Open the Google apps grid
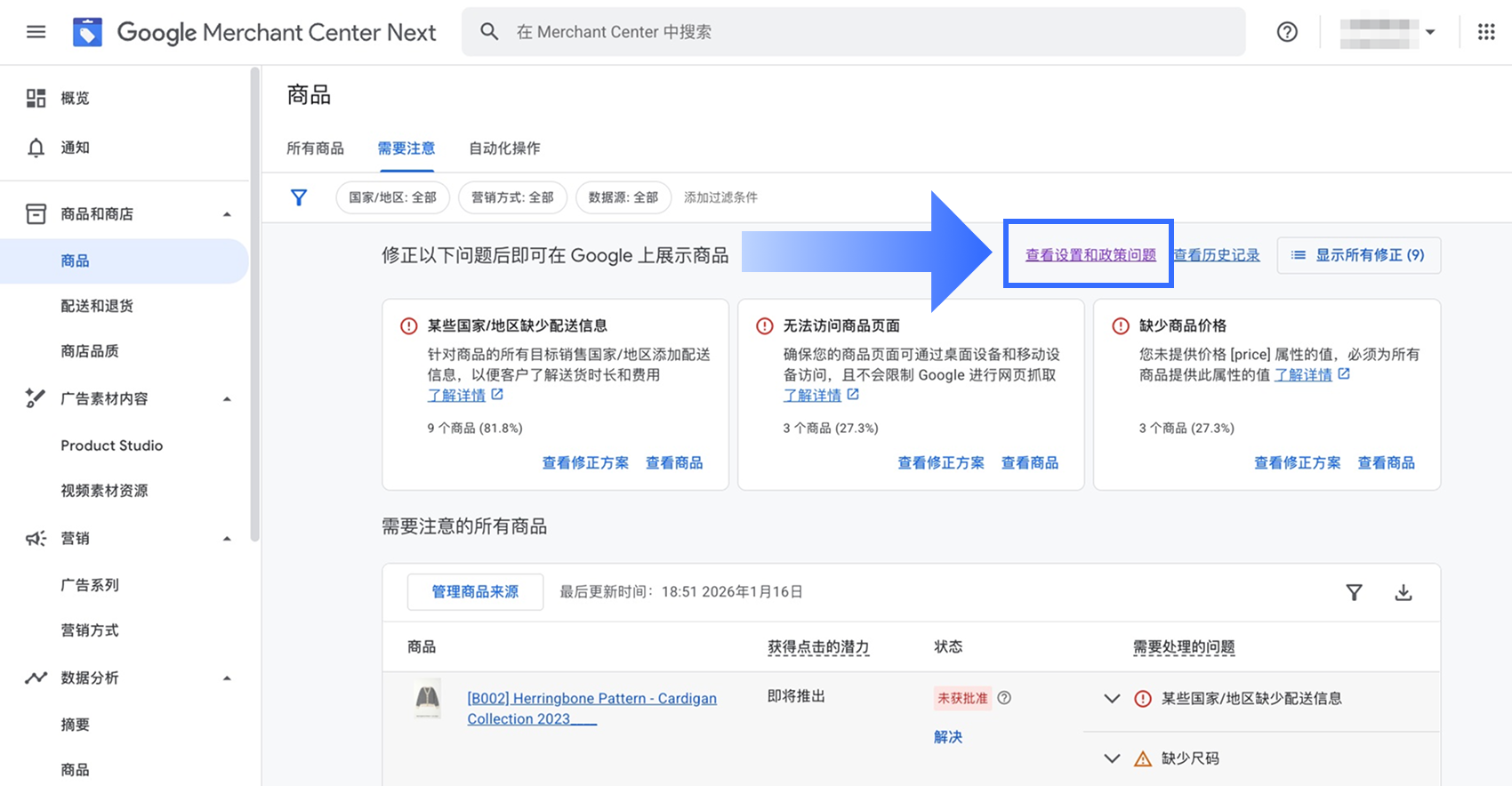1512x786 pixels. click(1486, 32)
